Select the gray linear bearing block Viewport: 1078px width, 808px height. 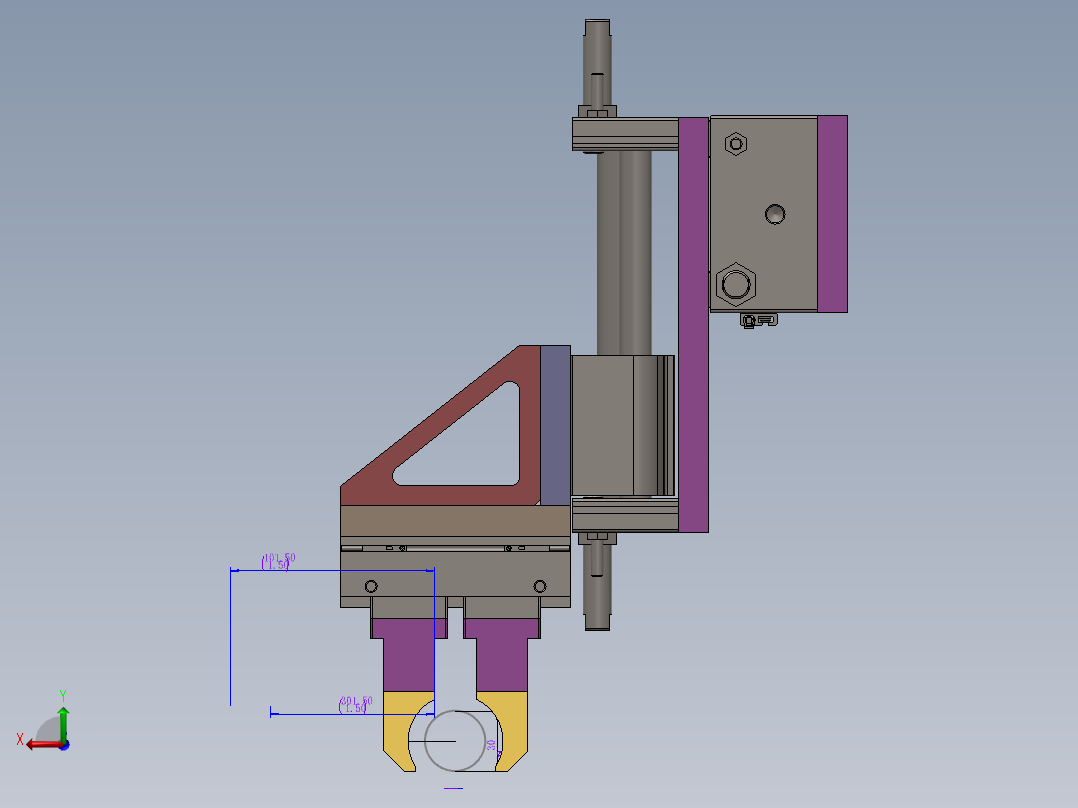pyautogui.click(x=622, y=426)
